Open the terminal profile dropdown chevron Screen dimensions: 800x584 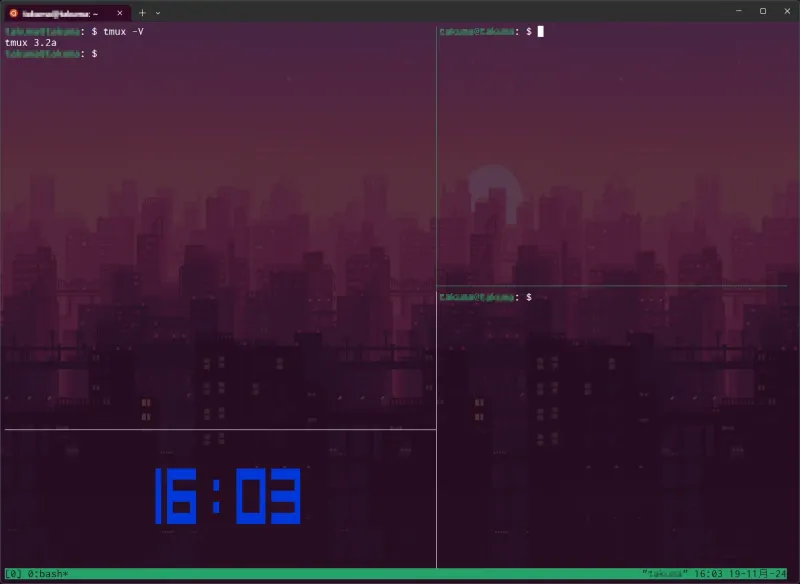tap(158, 13)
